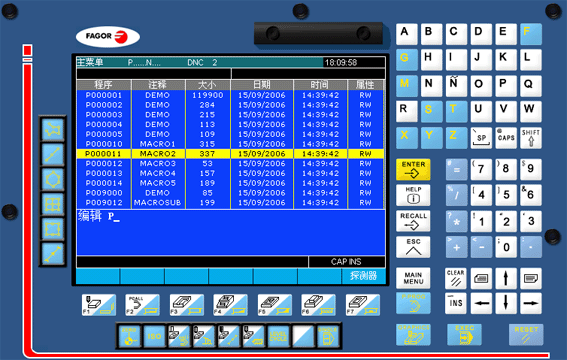
Task: Toggle the INS insert mode key
Action: point(456,303)
